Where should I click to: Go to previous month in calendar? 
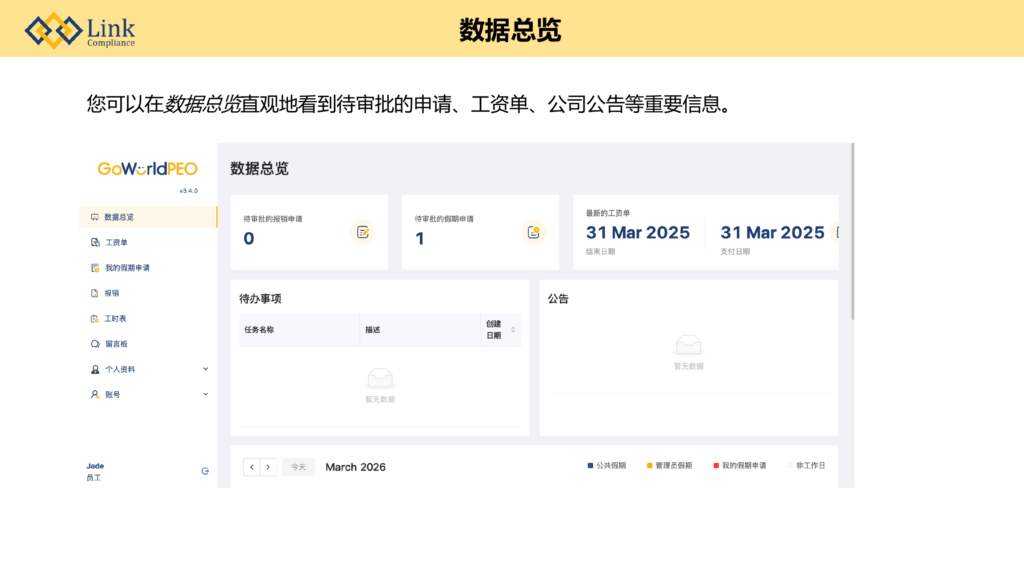252,467
